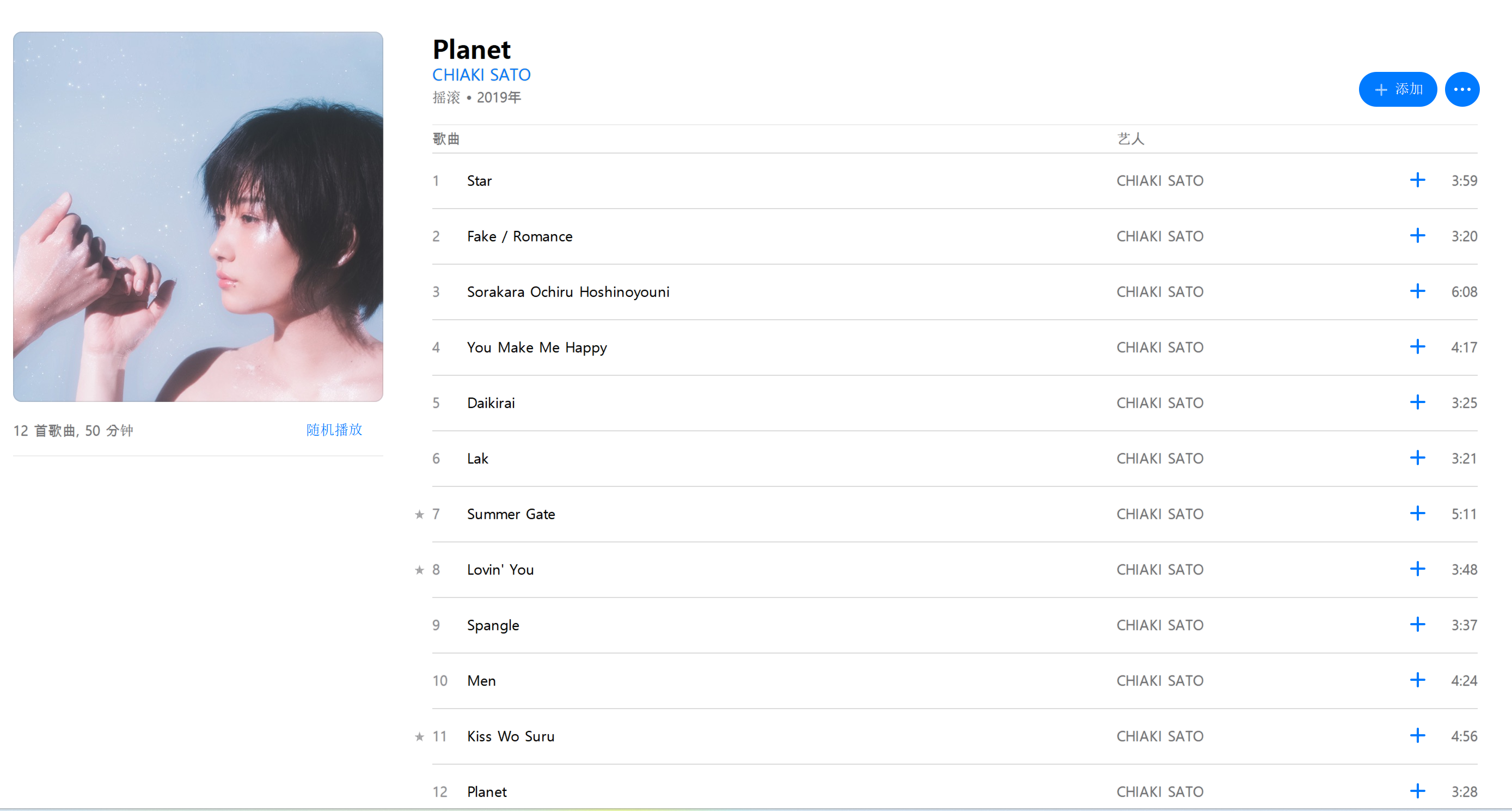
Task: Open the three-dots more options menu
Action: point(1461,89)
